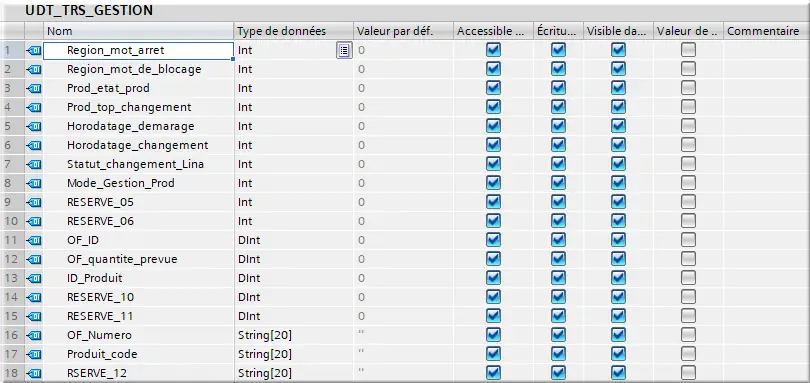This screenshot has width=810, height=383.
Task: Click default value 0 of Horodatage_changement
Action: point(362,145)
